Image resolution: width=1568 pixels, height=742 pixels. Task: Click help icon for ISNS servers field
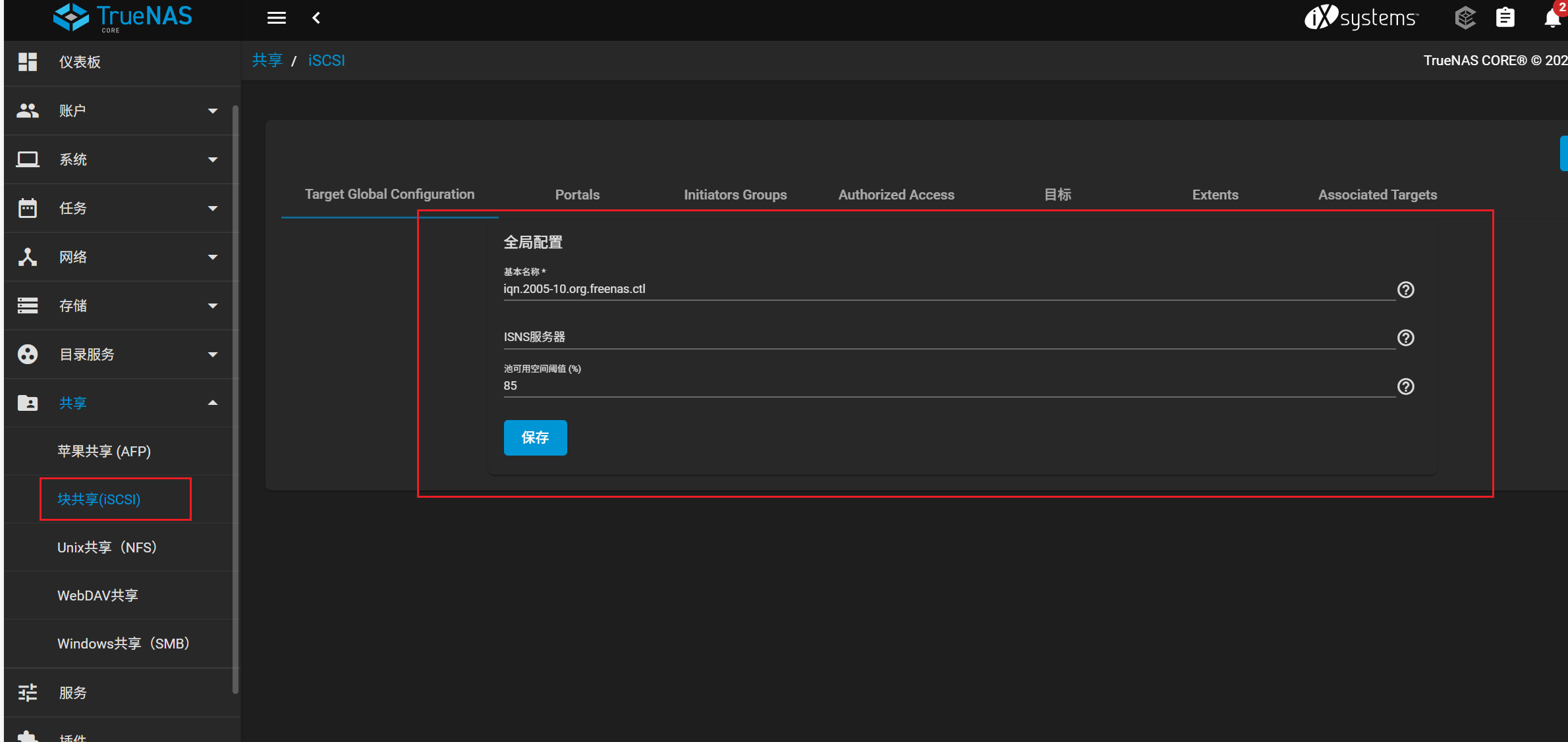coord(1405,338)
